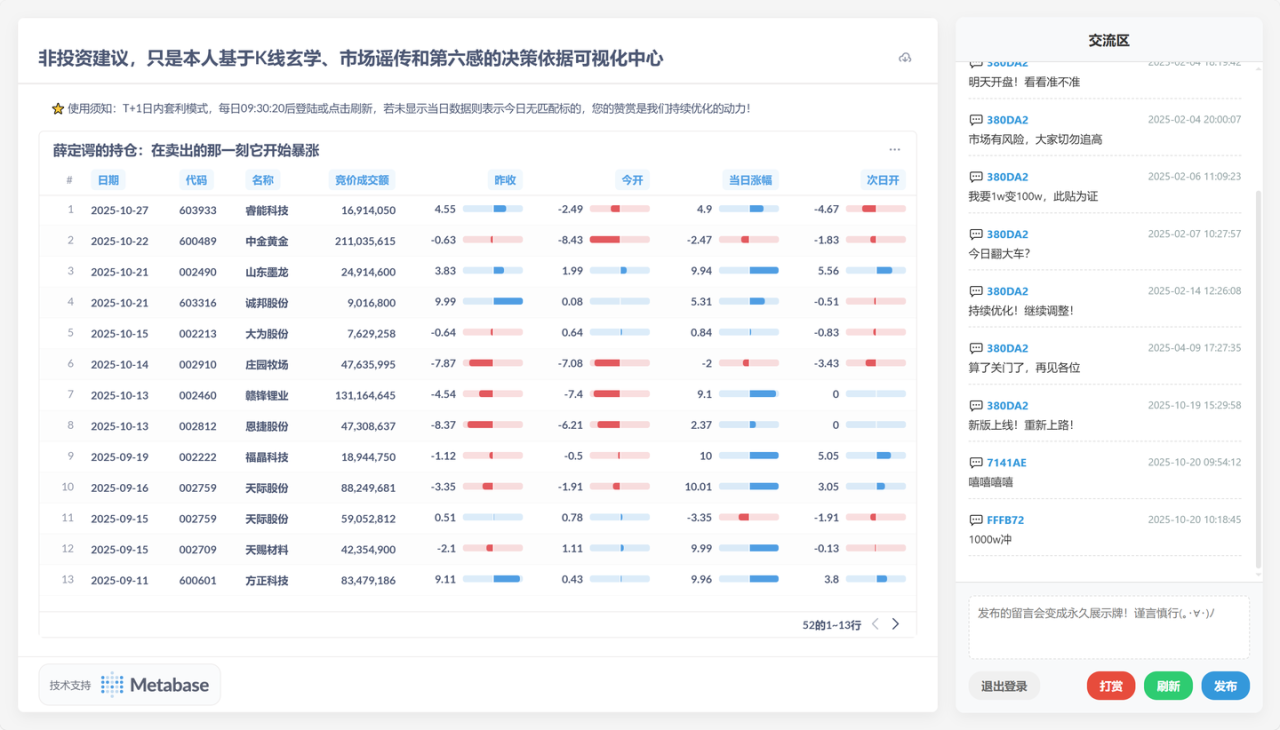The height and width of the screenshot is (730, 1280).
Task: Focus the message input text area
Action: tap(1108, 628)
